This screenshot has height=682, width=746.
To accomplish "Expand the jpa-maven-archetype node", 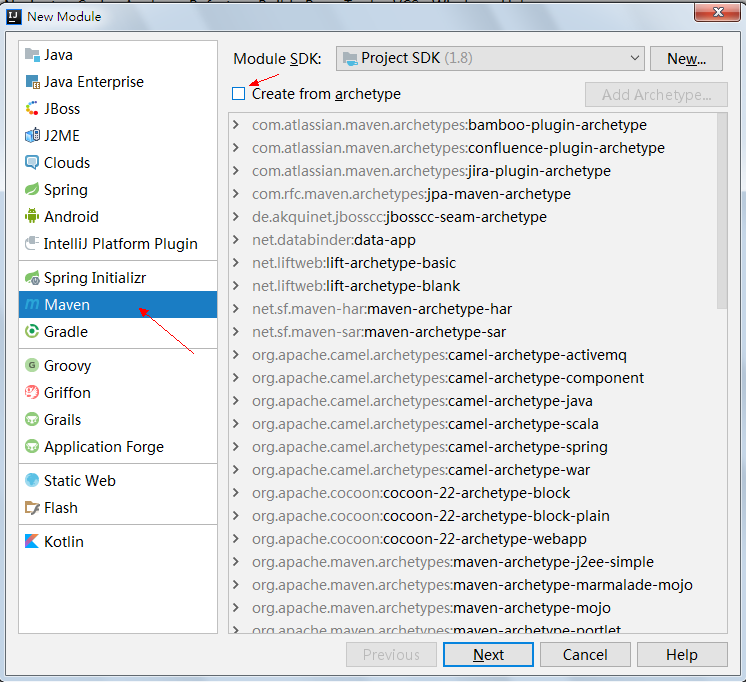I will coord(236,194).
